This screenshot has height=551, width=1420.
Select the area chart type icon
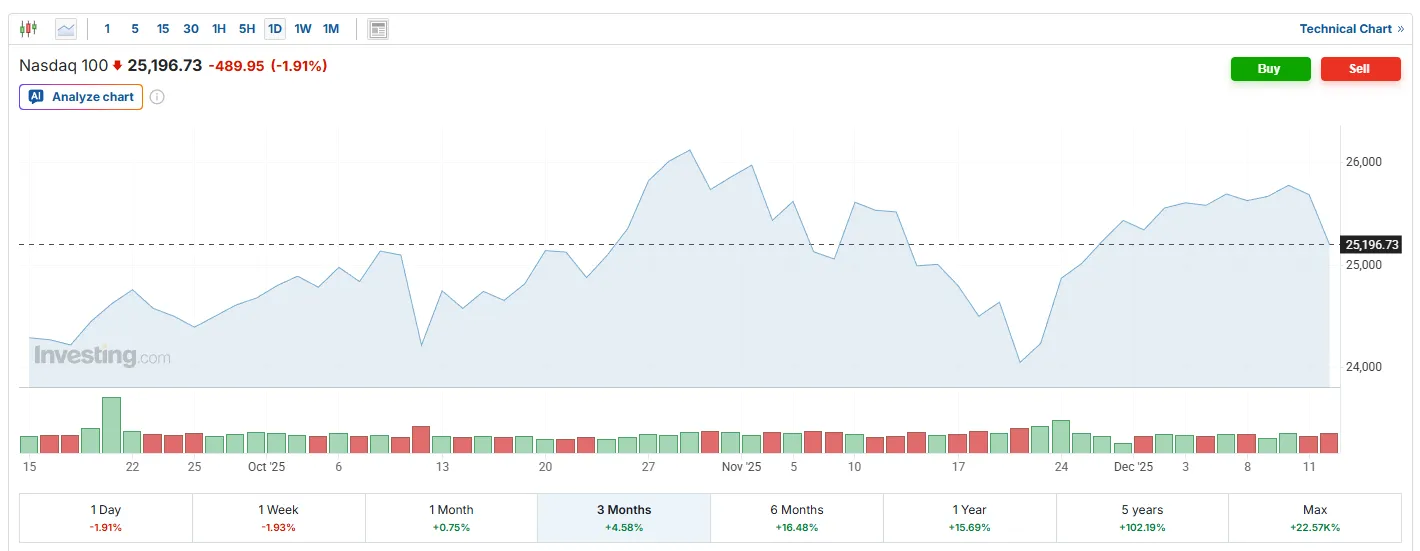click(x=66, y=29)
